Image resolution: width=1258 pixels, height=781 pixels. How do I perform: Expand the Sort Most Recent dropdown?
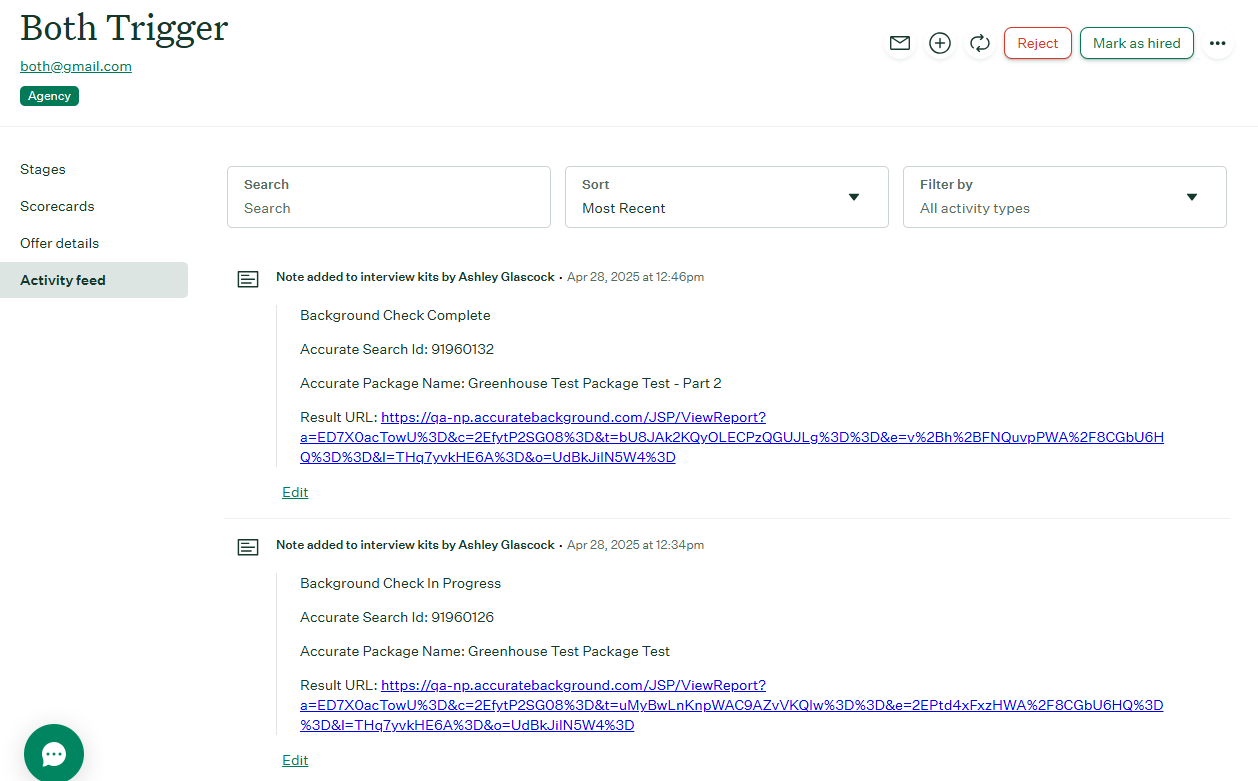click(x=726, y=197)
